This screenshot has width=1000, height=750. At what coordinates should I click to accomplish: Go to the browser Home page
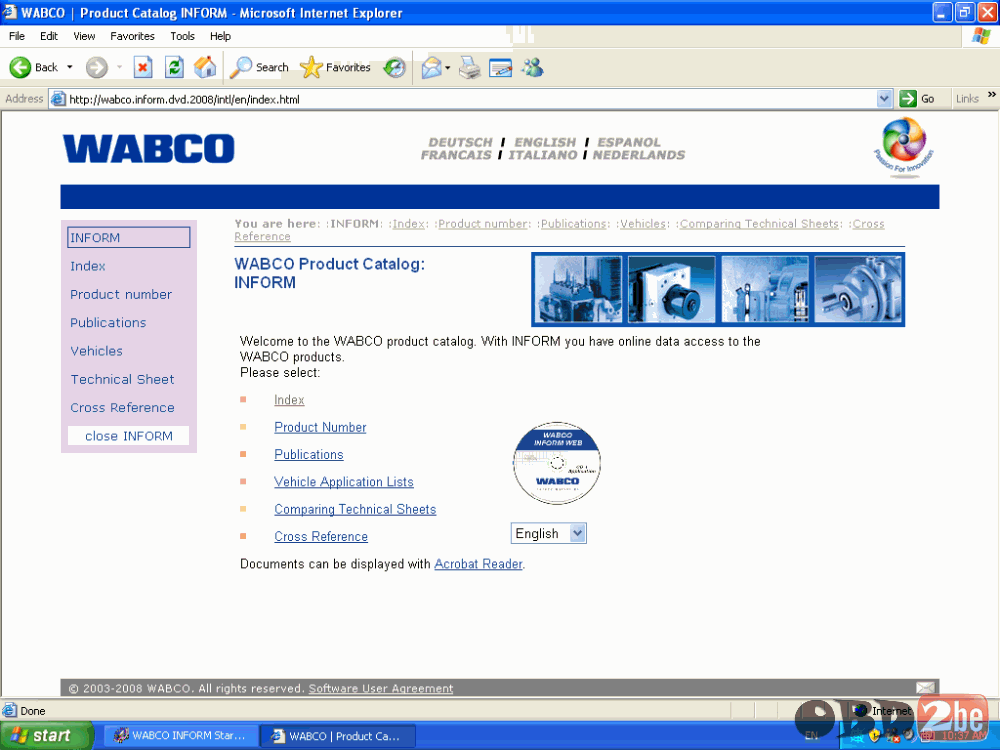(x=205, y=67)
